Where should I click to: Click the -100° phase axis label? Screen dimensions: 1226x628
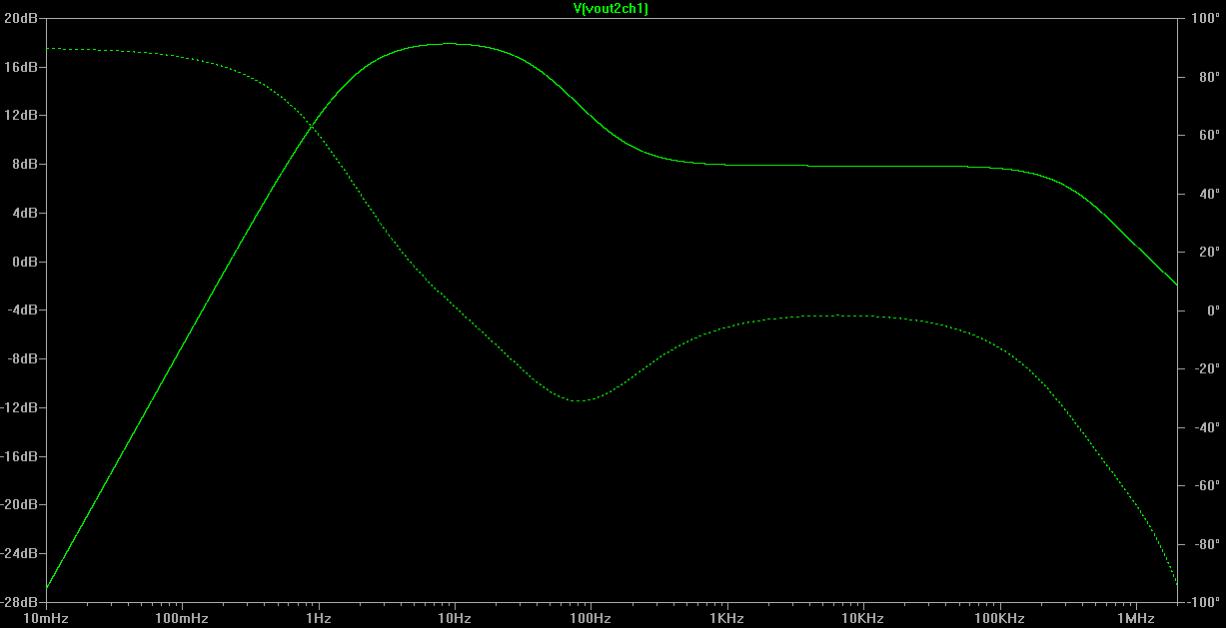[1204, 603]
